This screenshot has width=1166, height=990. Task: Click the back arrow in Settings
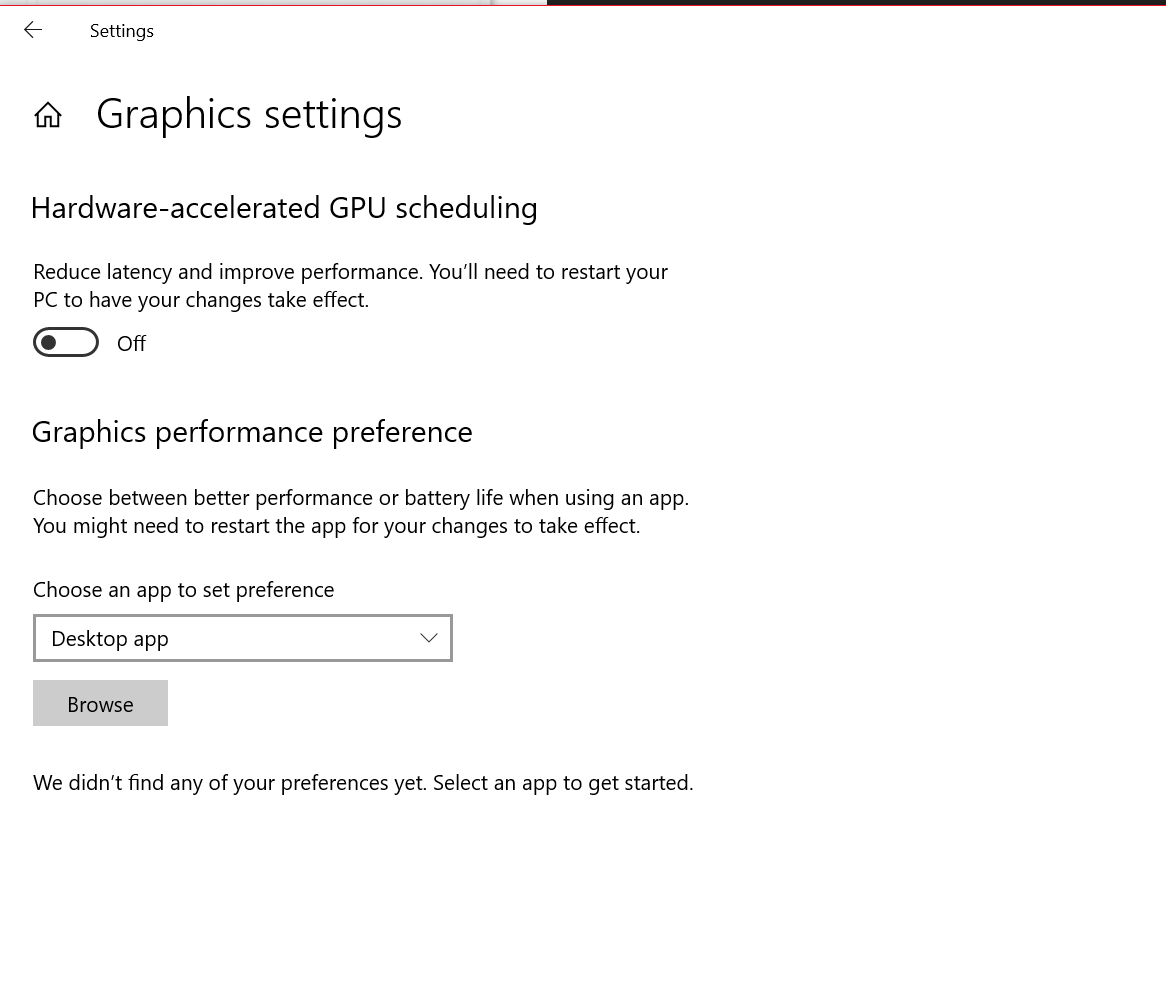[x=33, y=31]
